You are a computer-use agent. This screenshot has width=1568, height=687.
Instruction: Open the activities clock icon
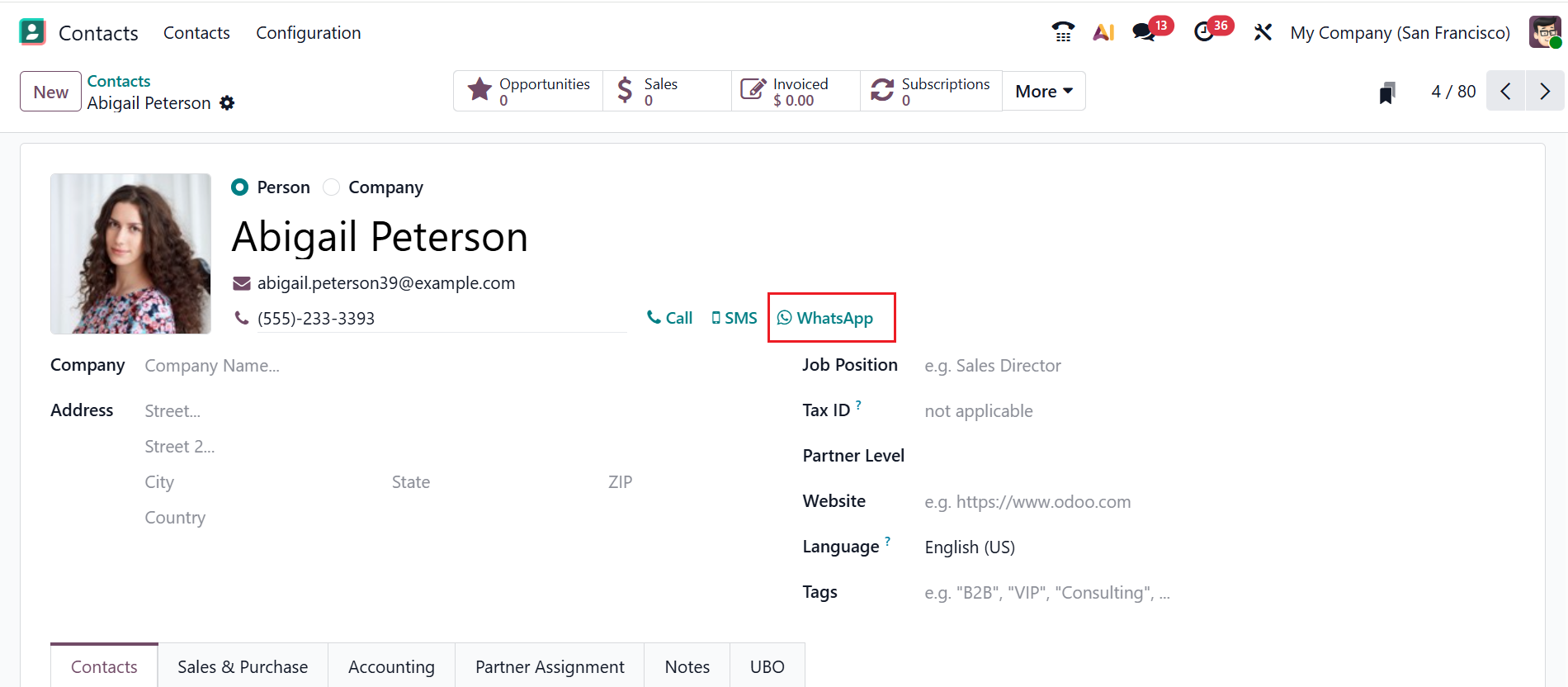(x=1204, y=32)
